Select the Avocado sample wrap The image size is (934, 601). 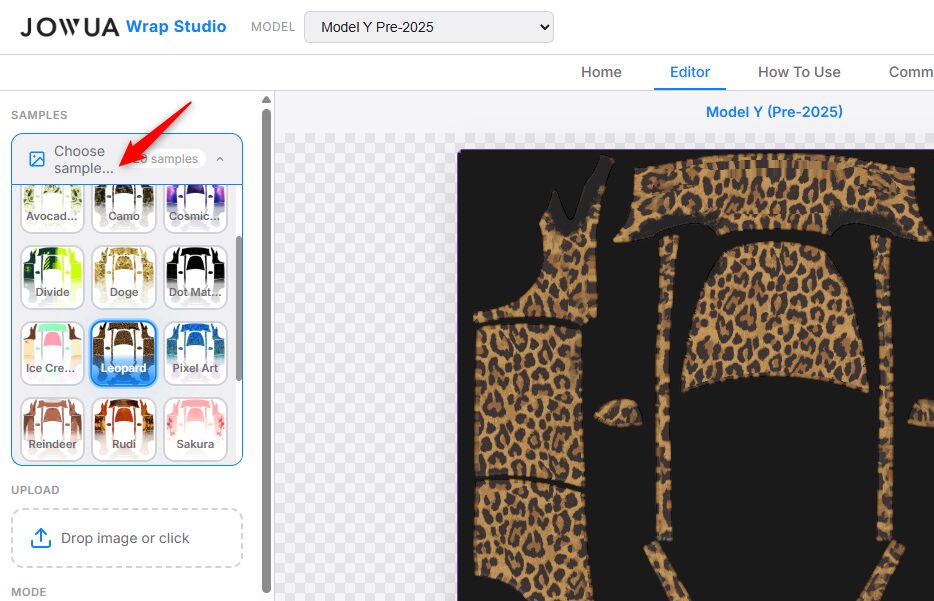(52, 206)
